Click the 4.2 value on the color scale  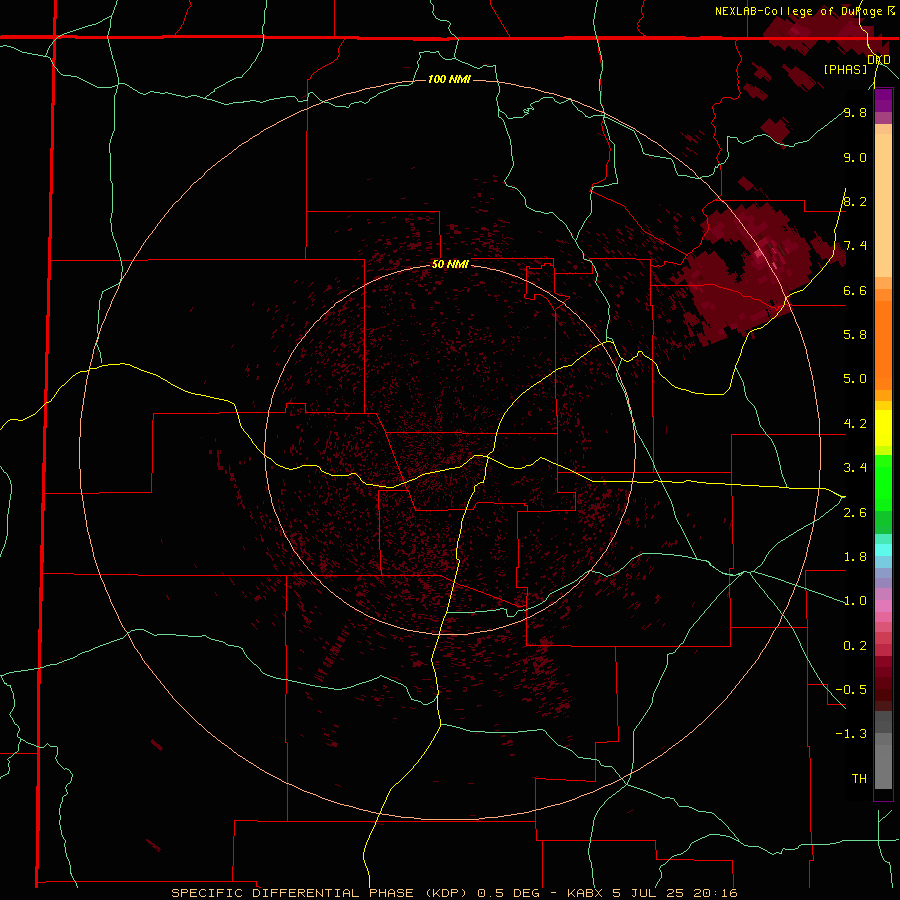[x=855, y=424]
